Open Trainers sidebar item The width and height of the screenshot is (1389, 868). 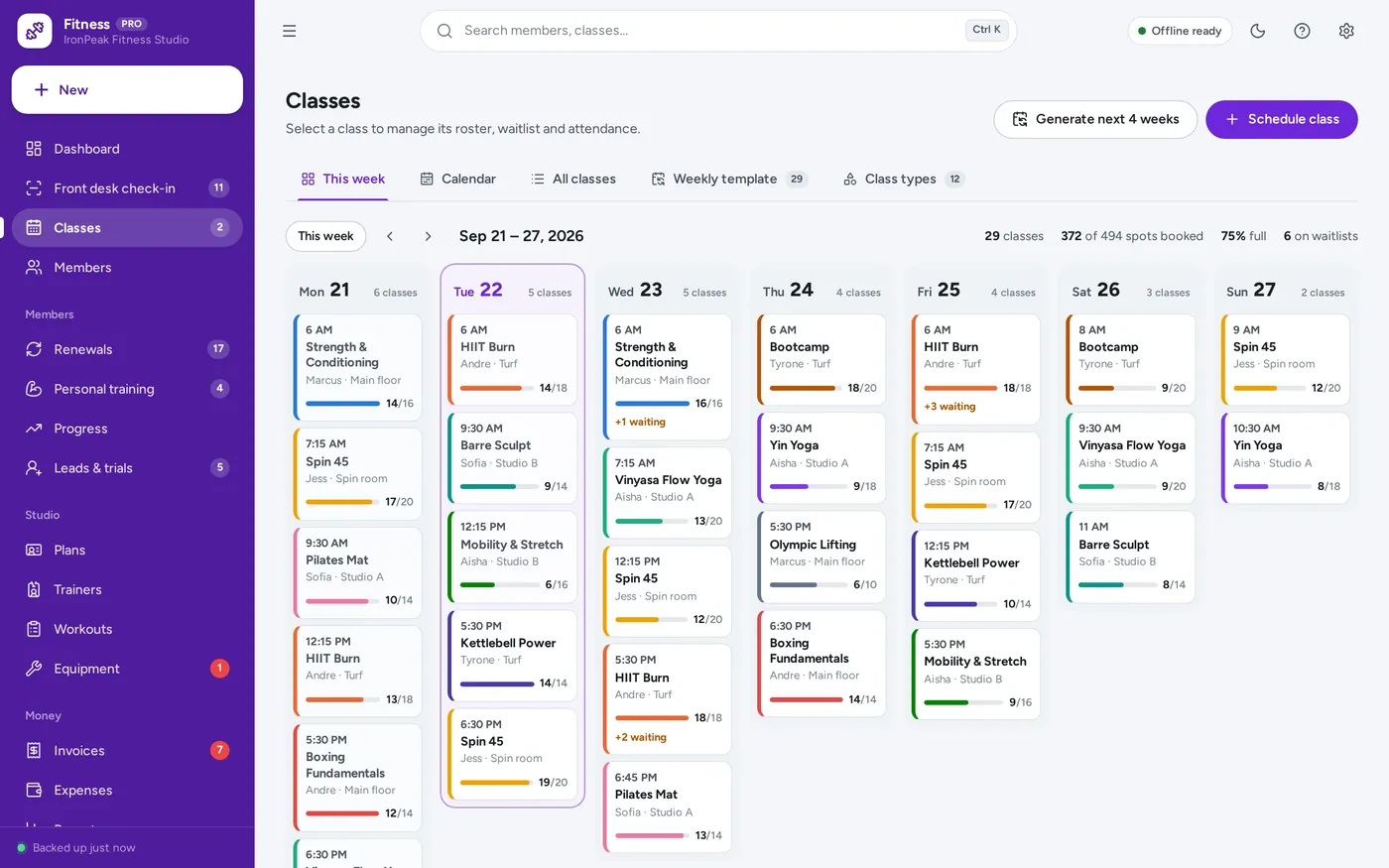click(x=127, y=589)
